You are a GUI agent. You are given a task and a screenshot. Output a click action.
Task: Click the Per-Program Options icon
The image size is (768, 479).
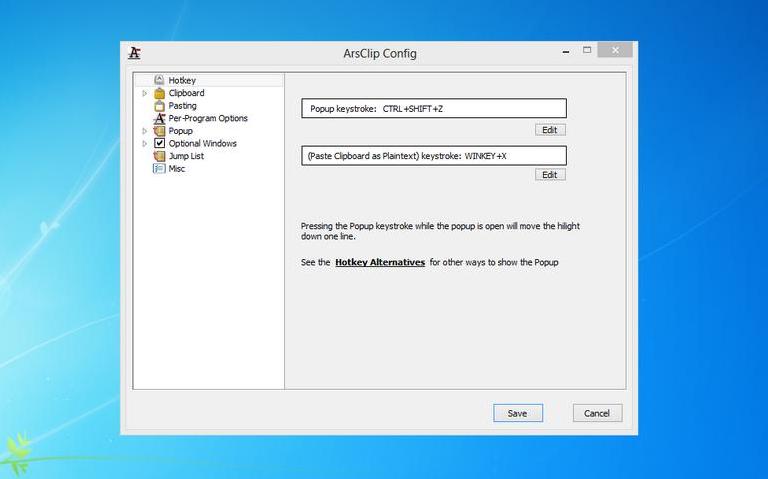[159, 118]
